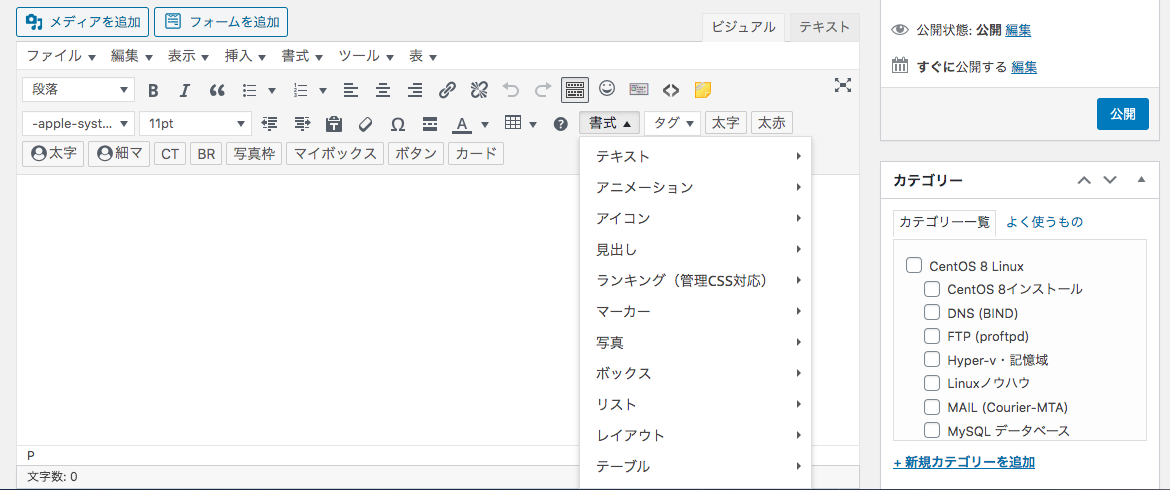The width and height of the screenshot is (1170, 490).
Task: Click the source code brackets icon
Action: point(671,90)
